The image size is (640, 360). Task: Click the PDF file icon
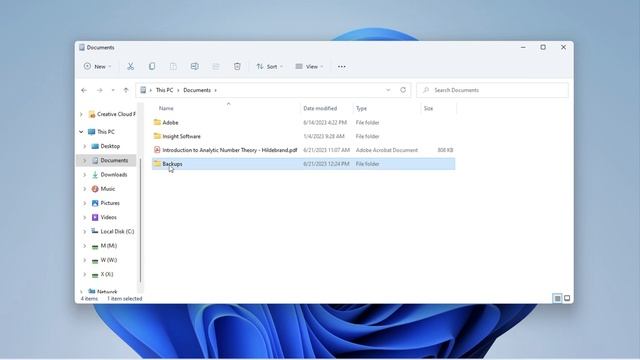click(157, 150)
